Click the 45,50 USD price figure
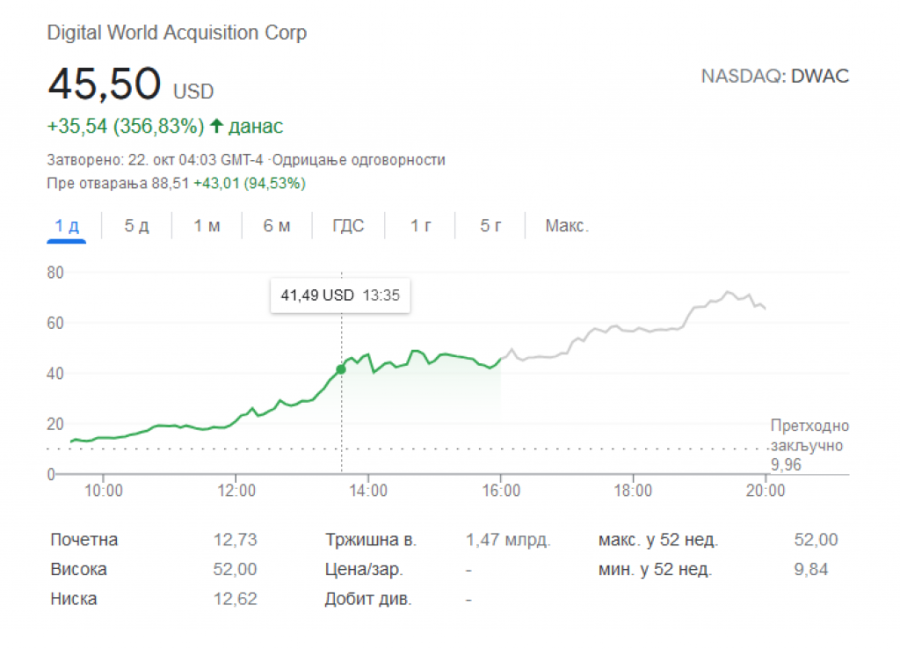Screen dimensions: 900x649 (104, 84)
